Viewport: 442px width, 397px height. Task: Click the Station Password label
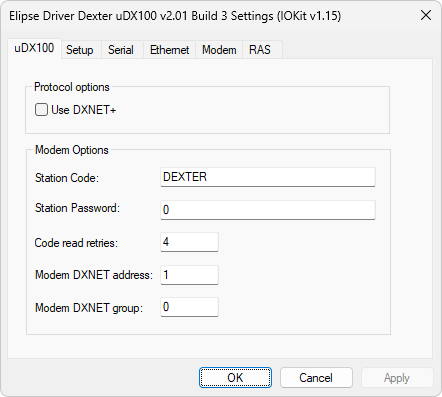77,208
